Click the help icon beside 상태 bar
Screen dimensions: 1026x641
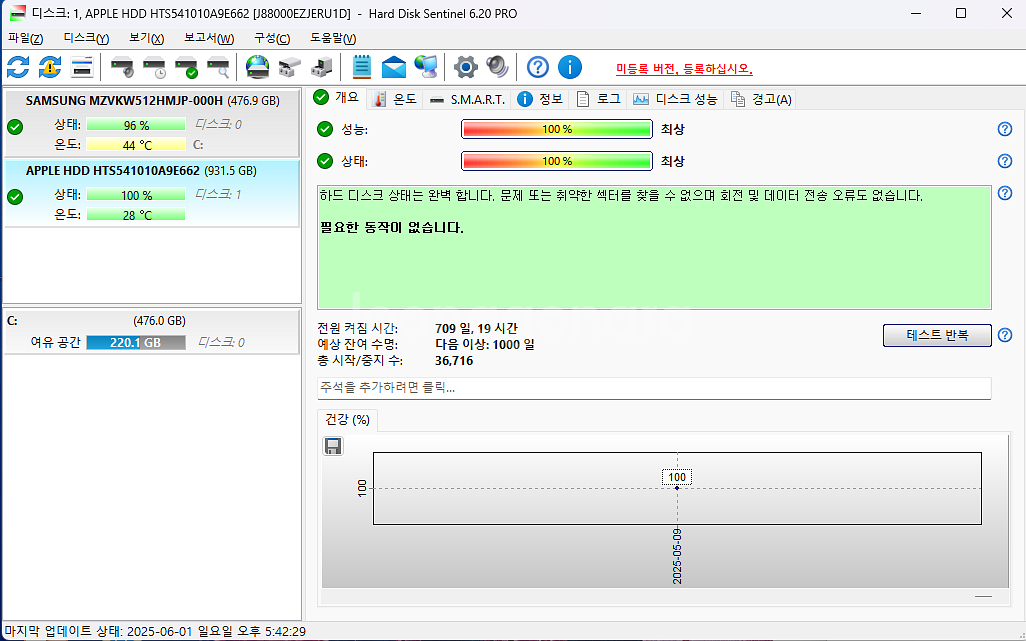point(1005,161)
